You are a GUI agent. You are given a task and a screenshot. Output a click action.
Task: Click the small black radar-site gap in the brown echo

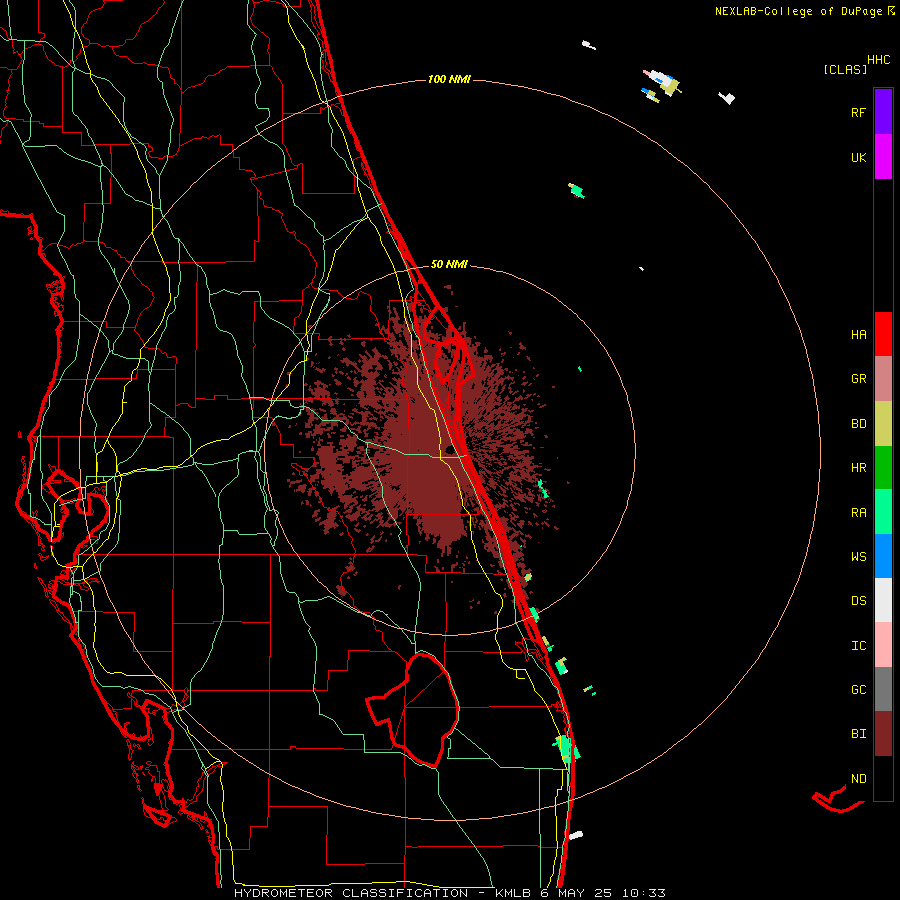(x=450, y=450)
